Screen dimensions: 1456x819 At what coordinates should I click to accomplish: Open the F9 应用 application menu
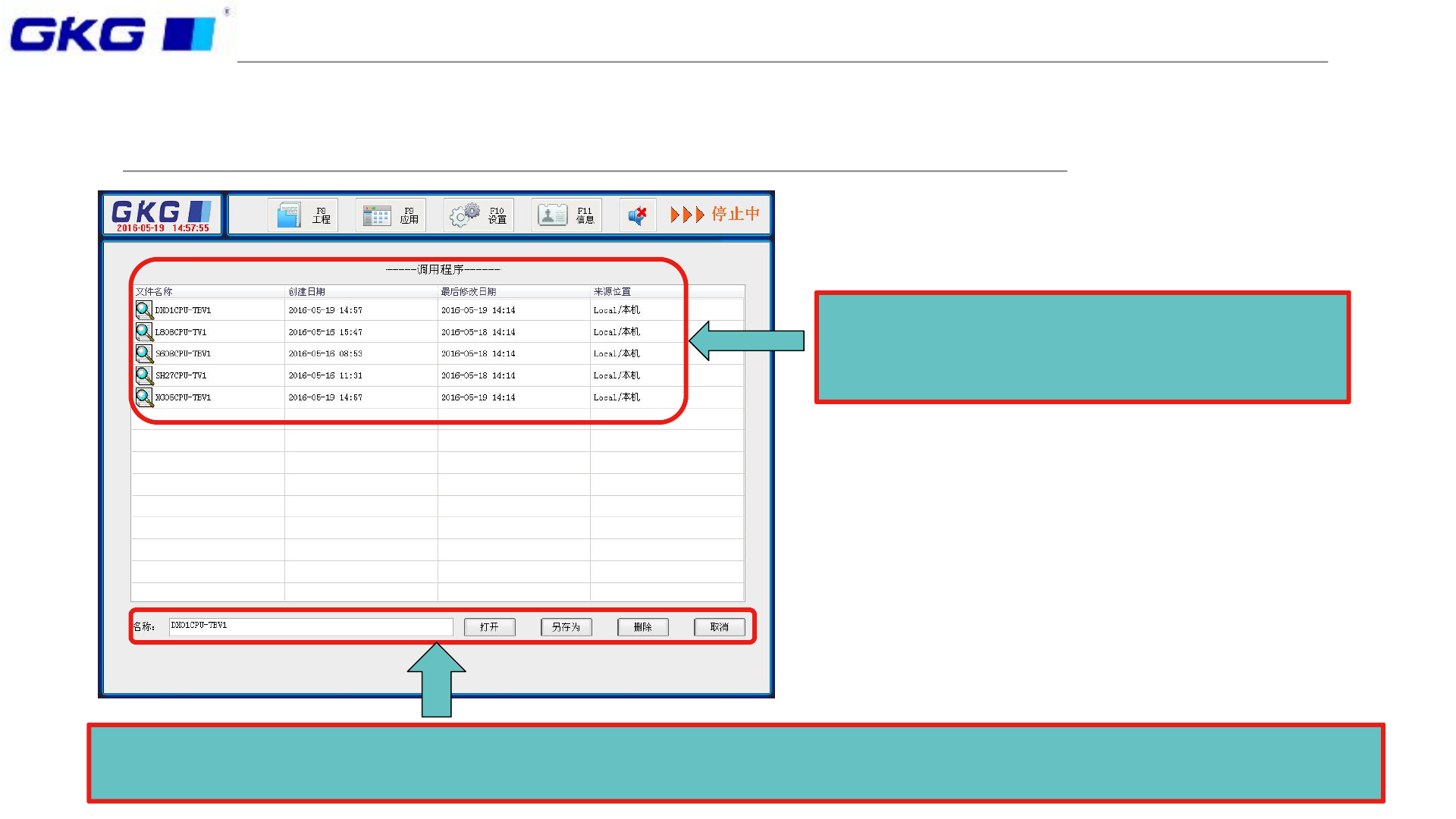(x=391, y=215)
